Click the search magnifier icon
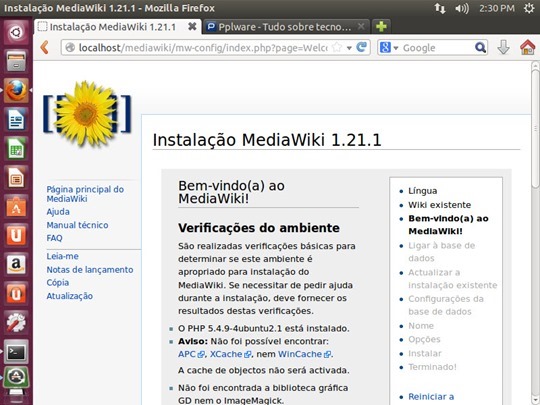Screen dimensions: 540x405 click(x=480, y=48)
